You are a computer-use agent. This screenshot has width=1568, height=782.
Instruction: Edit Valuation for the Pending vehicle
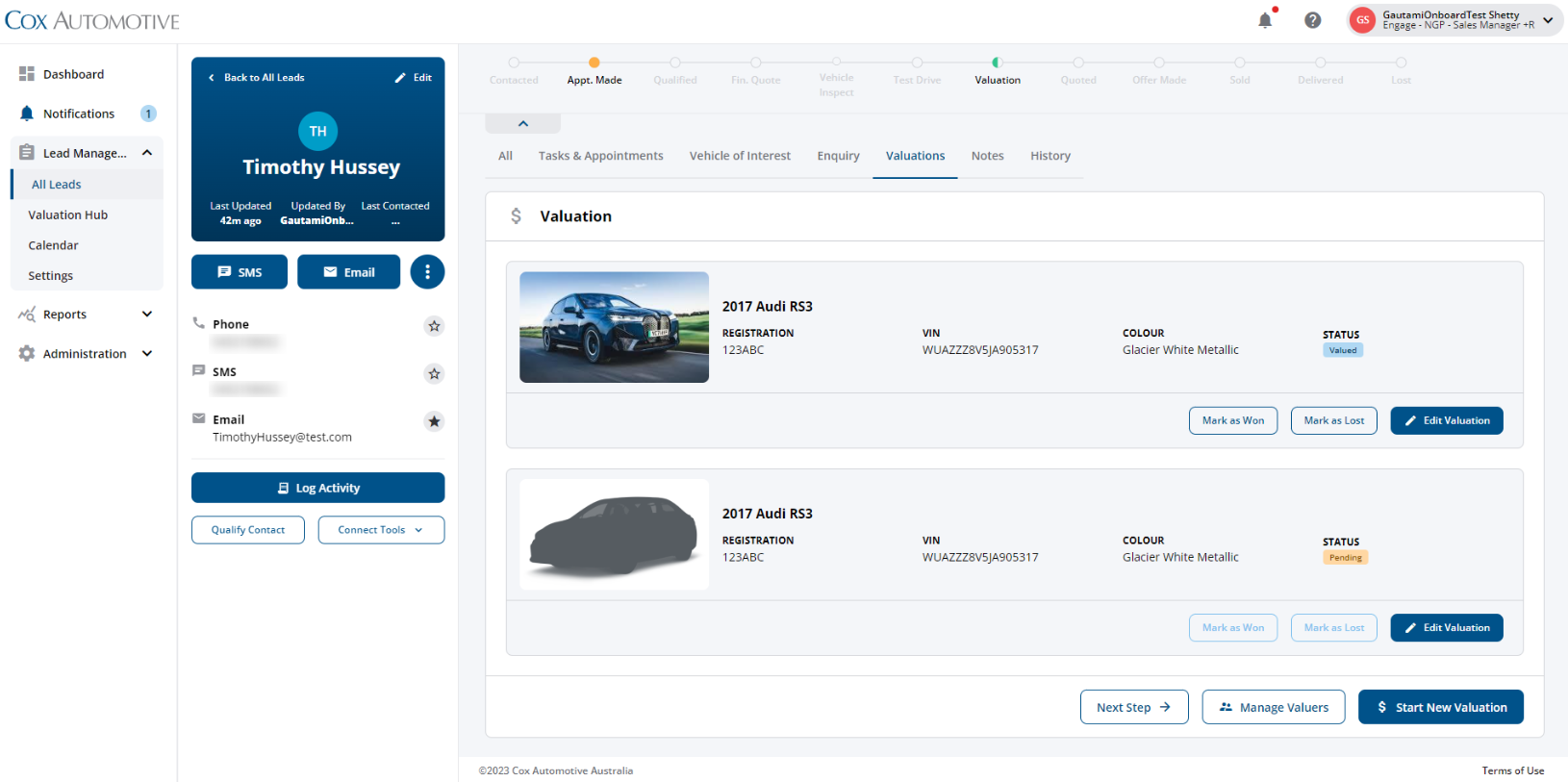pyautogui.click(x=1447, y=628)
